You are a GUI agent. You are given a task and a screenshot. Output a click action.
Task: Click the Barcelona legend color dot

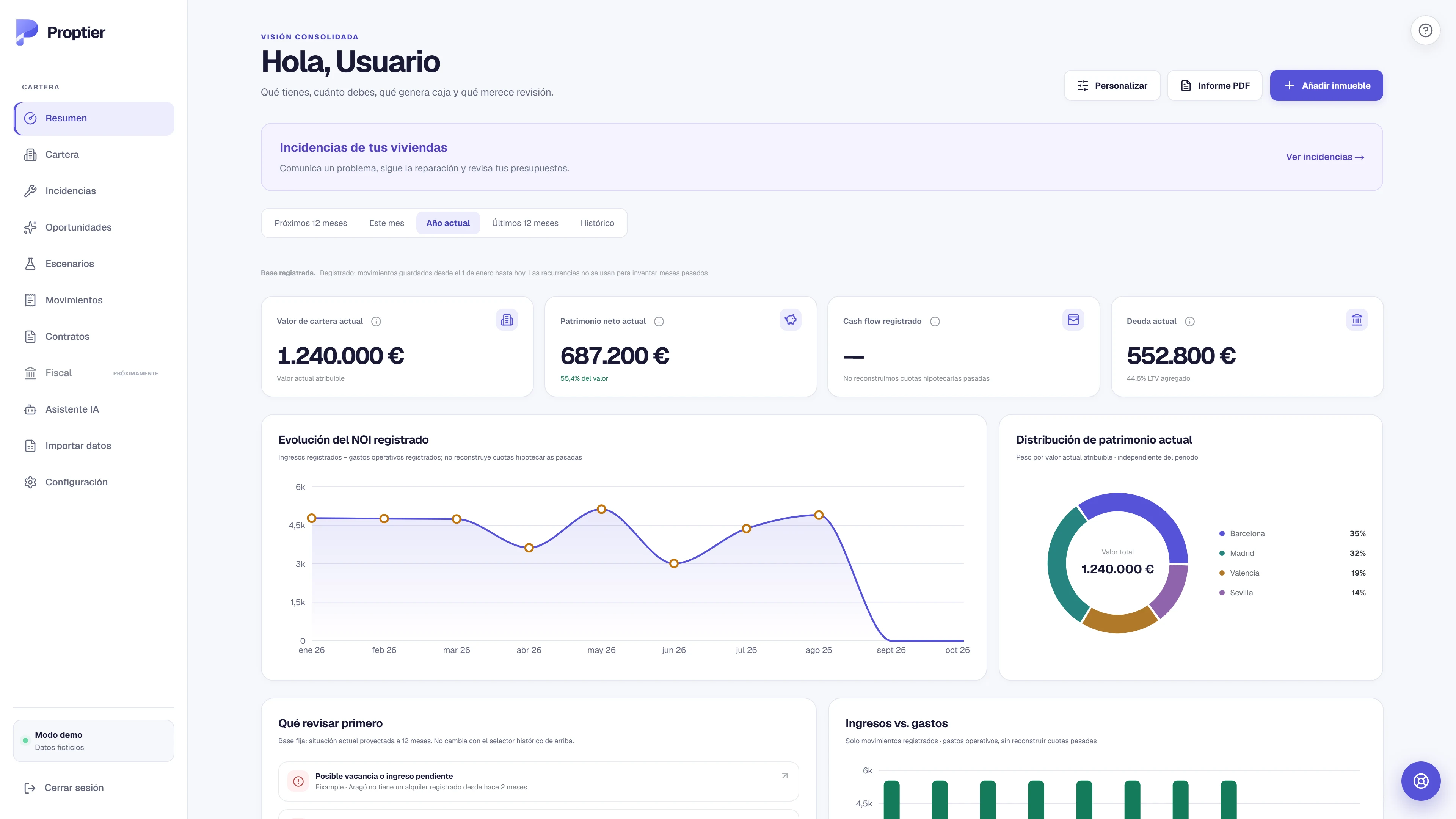[1222, 533]
